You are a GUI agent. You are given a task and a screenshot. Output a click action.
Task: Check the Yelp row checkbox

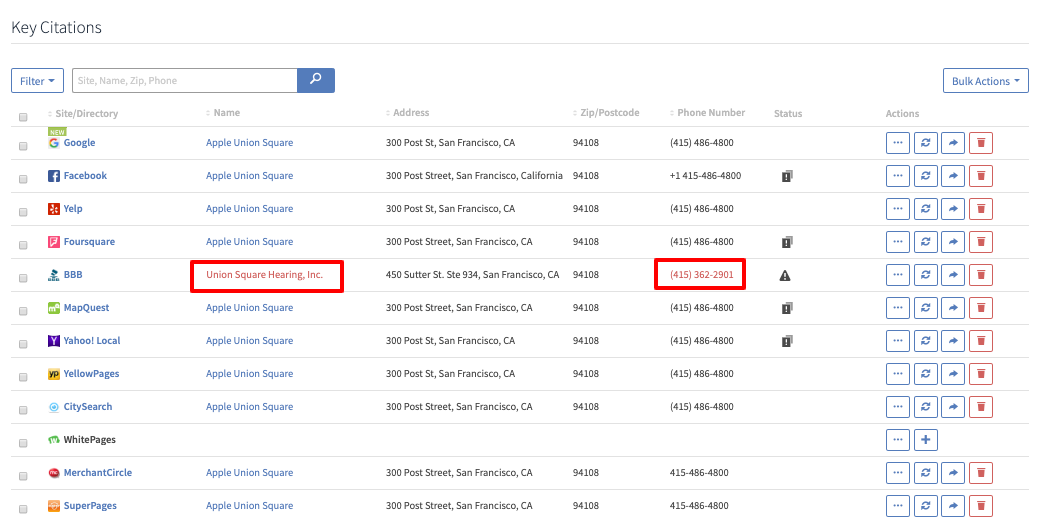(x=23, y=213)
